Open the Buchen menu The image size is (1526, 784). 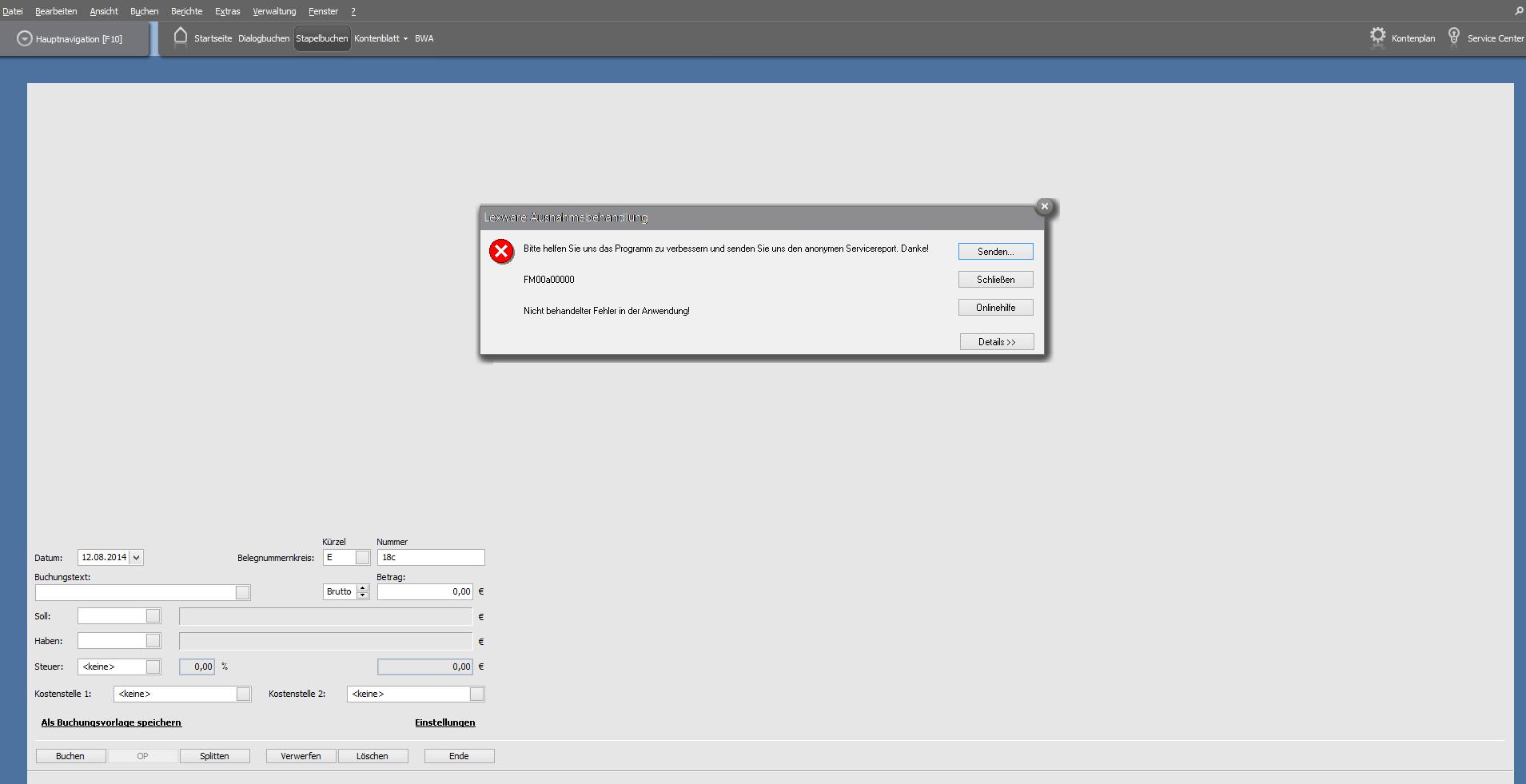pos(145,11)
